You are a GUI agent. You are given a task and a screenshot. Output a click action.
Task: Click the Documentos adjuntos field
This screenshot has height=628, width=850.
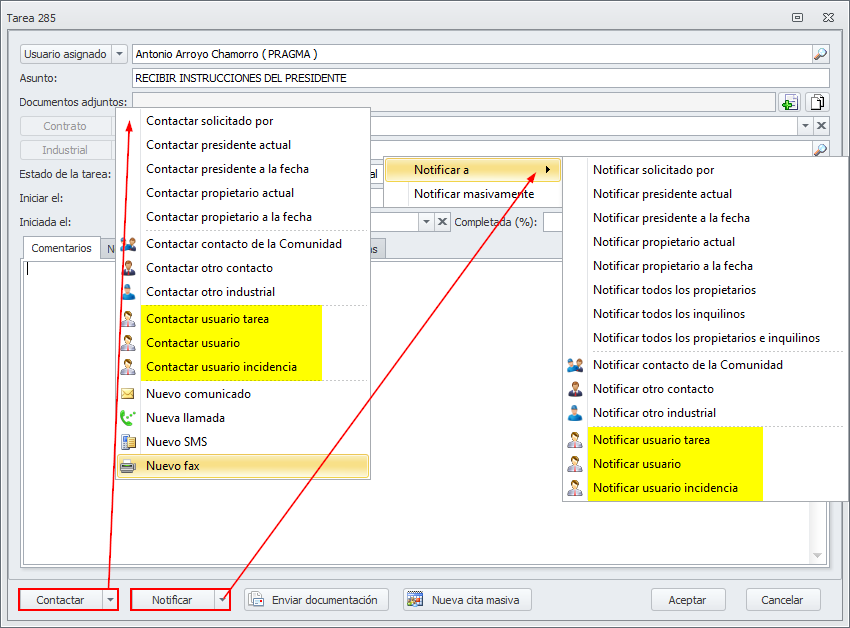(x=454, y=102)
